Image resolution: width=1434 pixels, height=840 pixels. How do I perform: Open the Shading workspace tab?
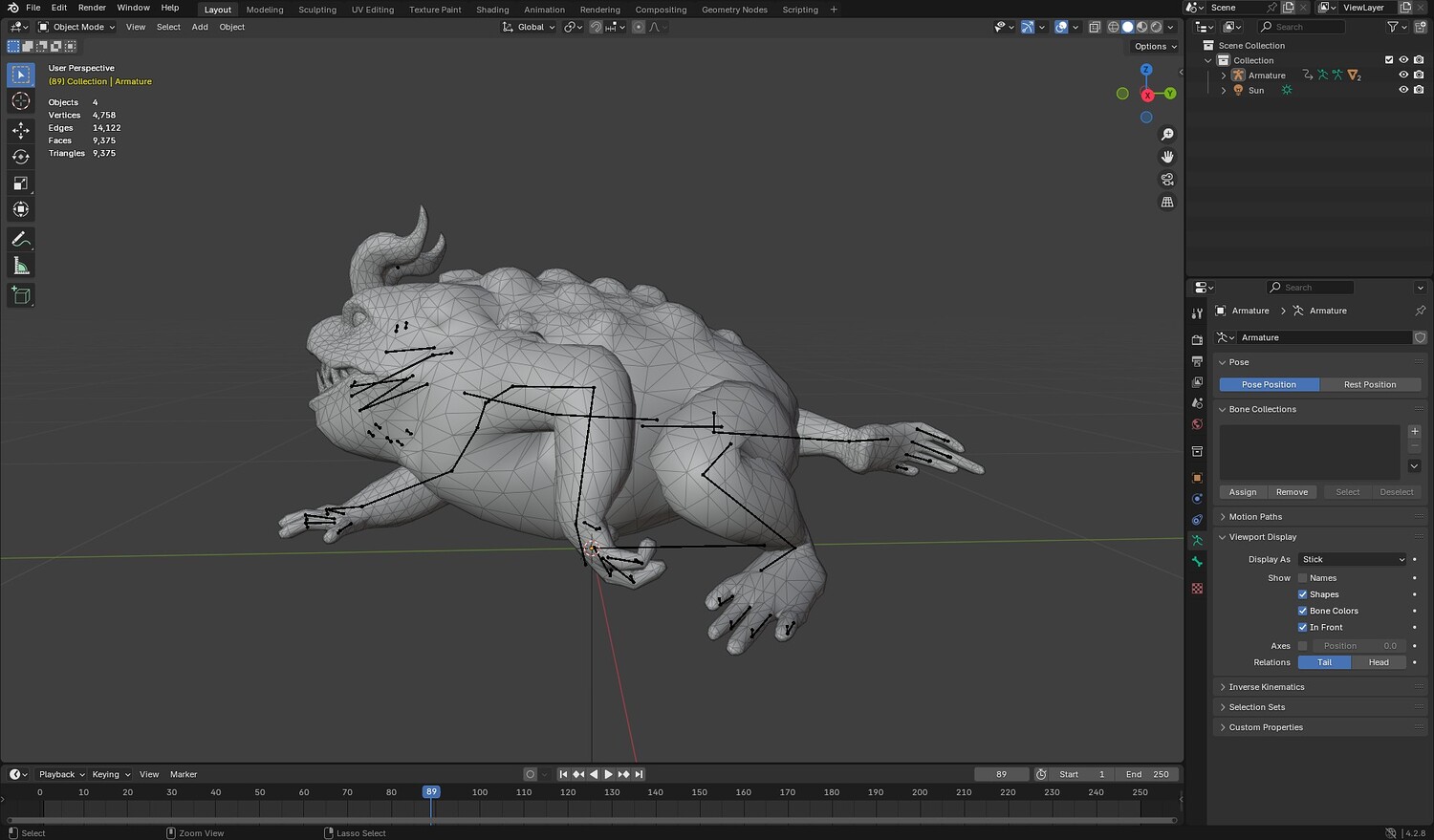[x=492, y=10]
